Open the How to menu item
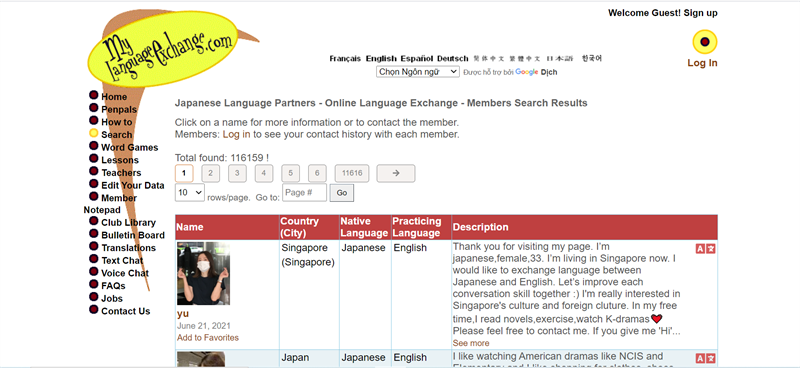 pos(116,122)
